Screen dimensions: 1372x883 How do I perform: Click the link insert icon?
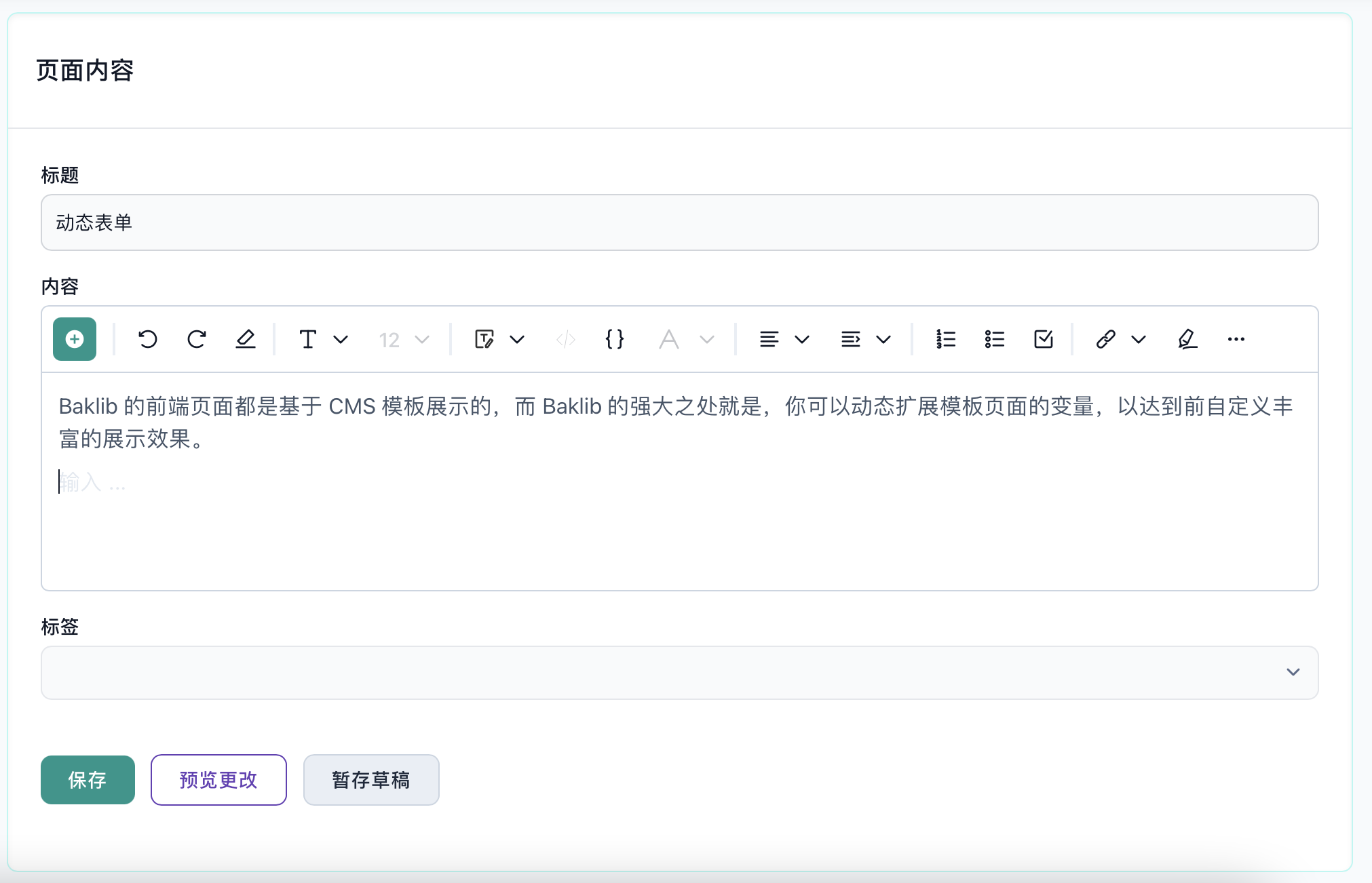[x=1105, y=339]
